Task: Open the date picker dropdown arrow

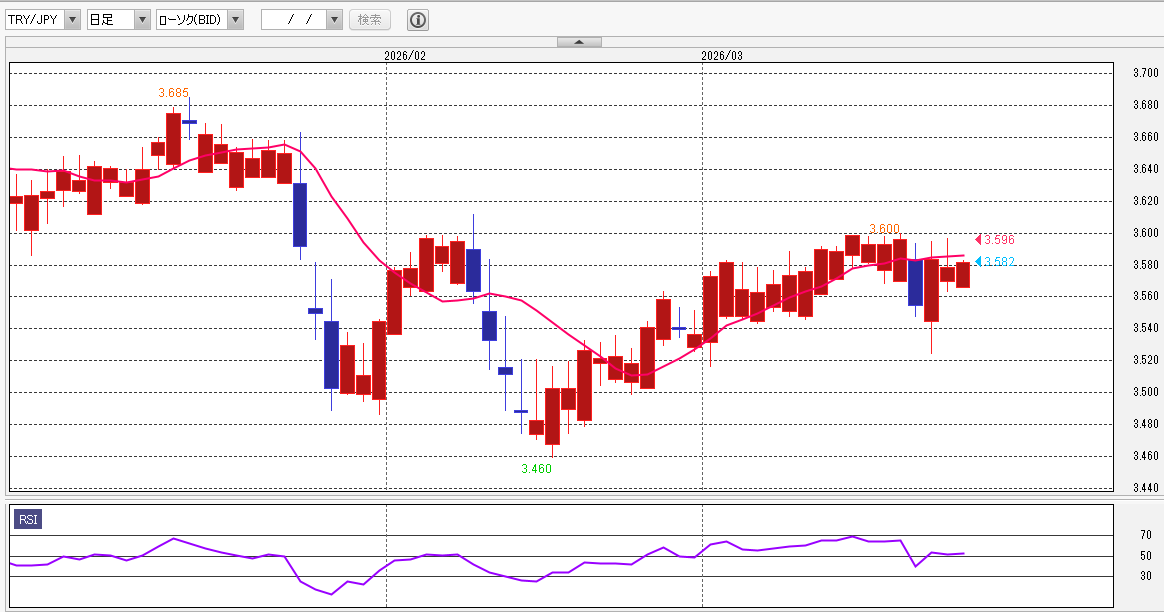Action: point(334,20)
